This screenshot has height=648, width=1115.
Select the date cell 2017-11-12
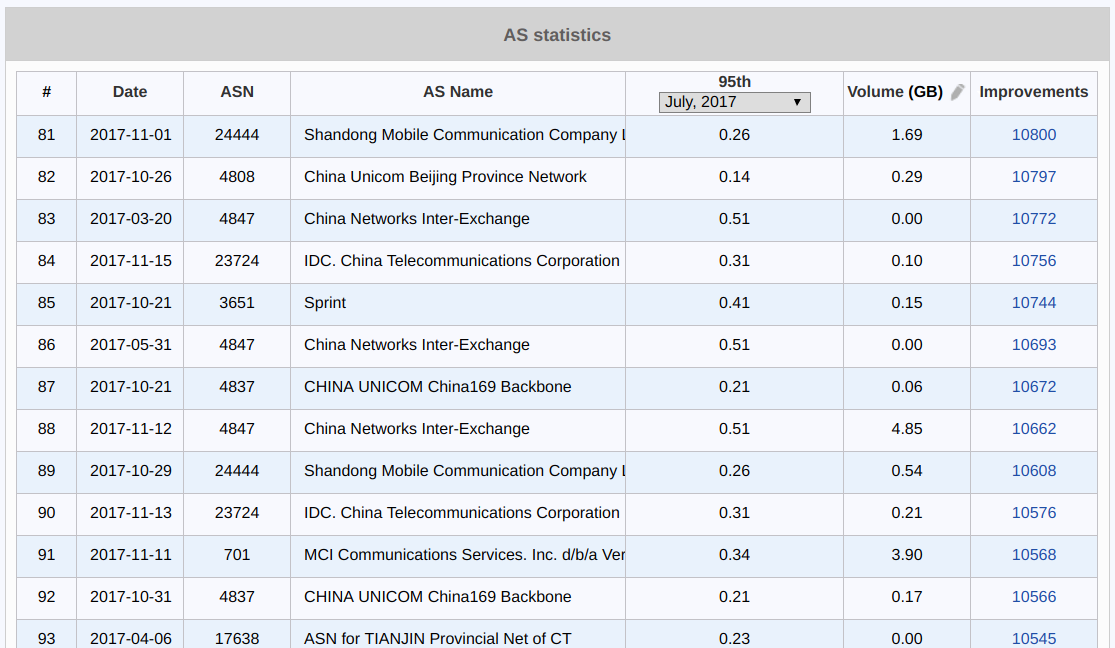point(130,429)
